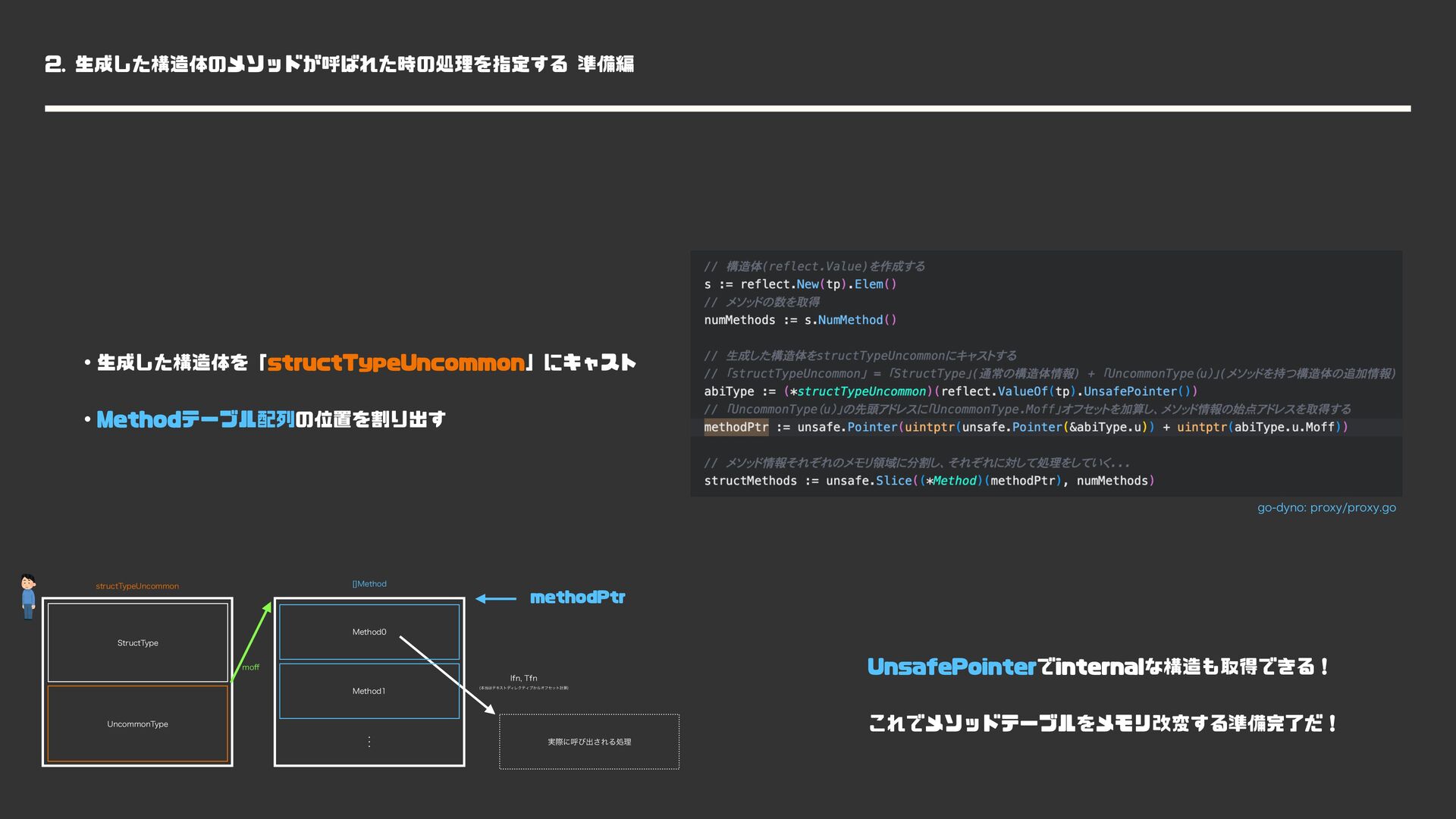Click the blue arrow pointing left from methodPtr
This screenshot has height=819, width=1456.
click(x=496, y=598)
